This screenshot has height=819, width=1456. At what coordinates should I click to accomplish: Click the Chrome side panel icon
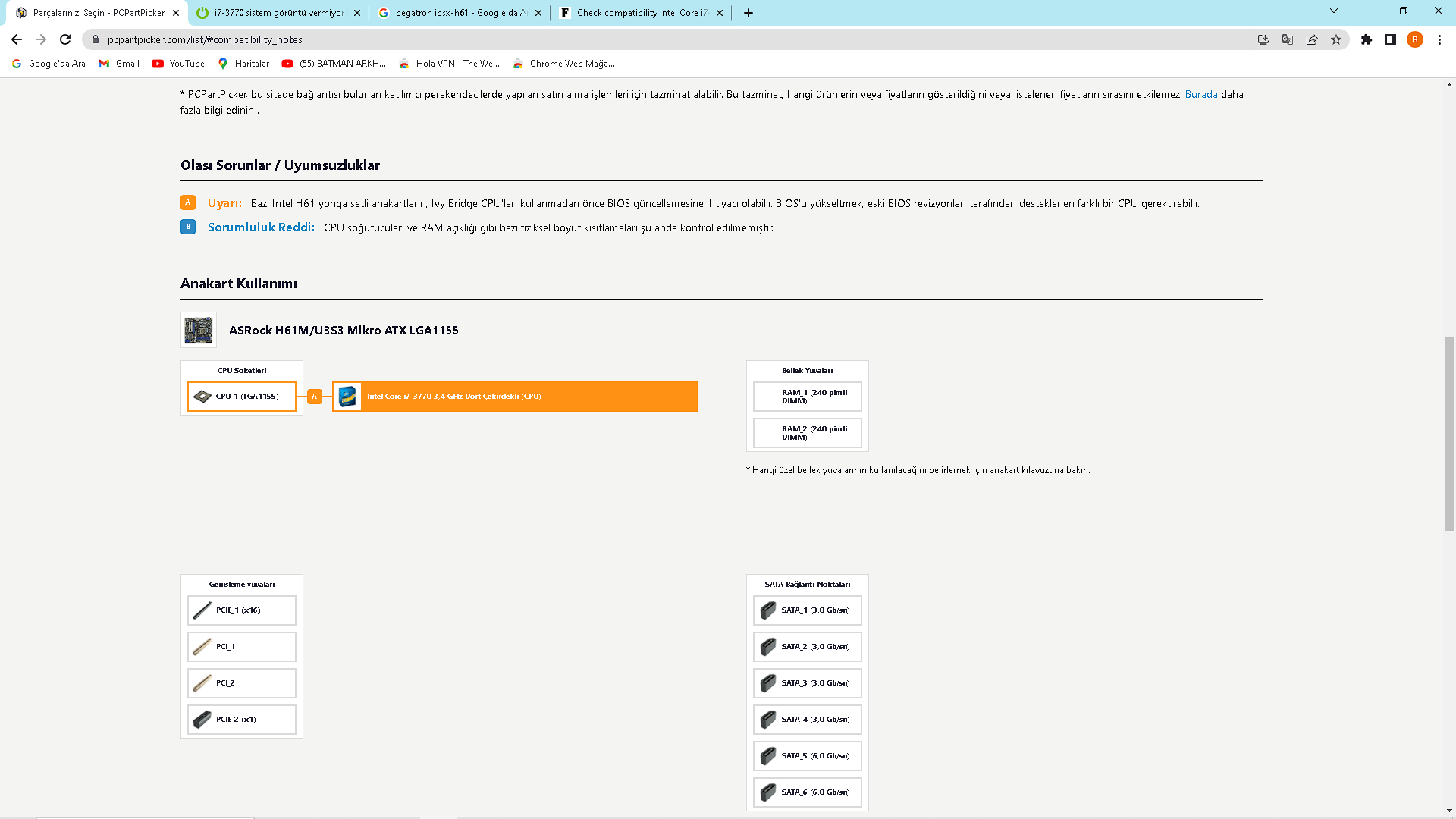[1391, 39]
